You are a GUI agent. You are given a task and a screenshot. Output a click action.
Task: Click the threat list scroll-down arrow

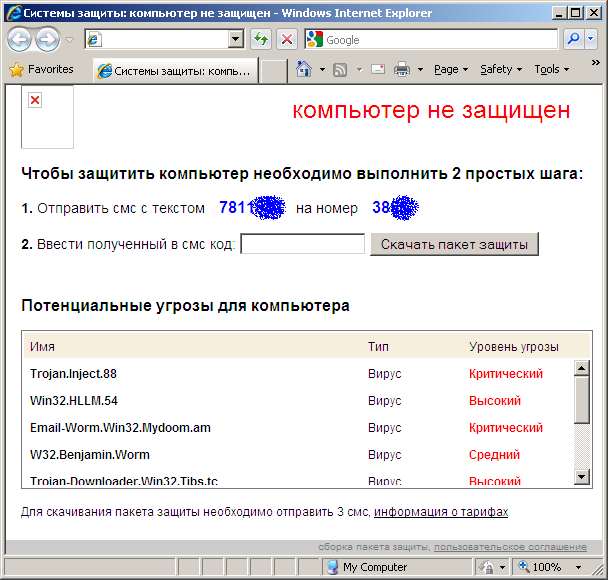click(x=582, y=477)
